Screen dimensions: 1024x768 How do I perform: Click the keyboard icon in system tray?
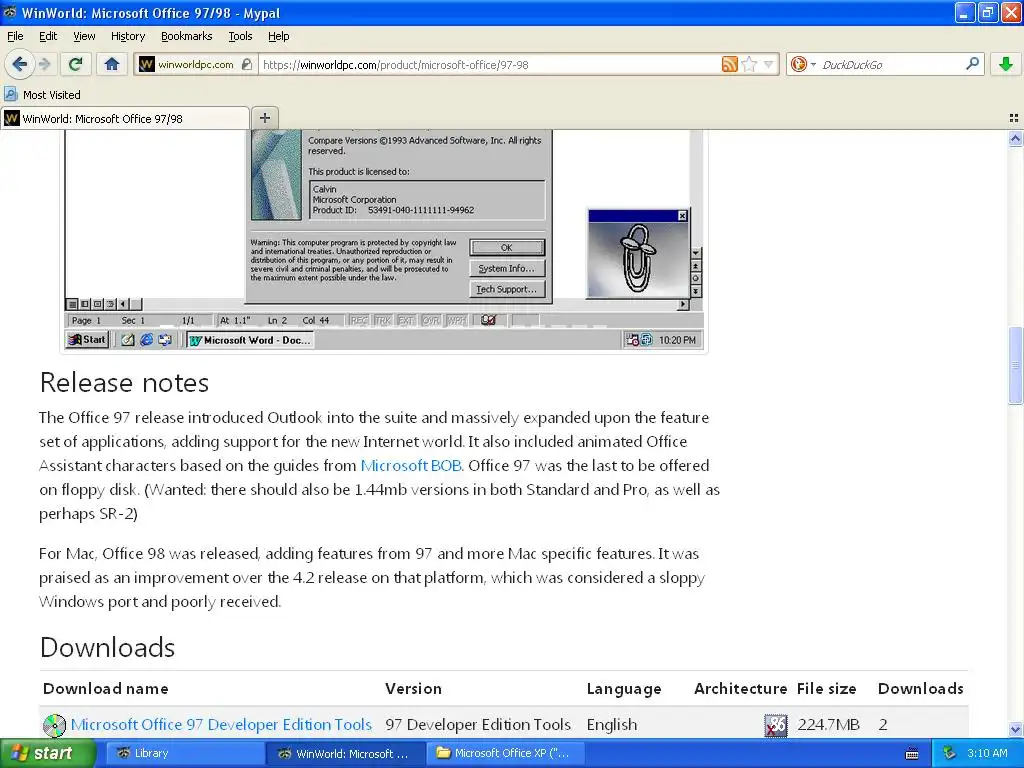912,754
